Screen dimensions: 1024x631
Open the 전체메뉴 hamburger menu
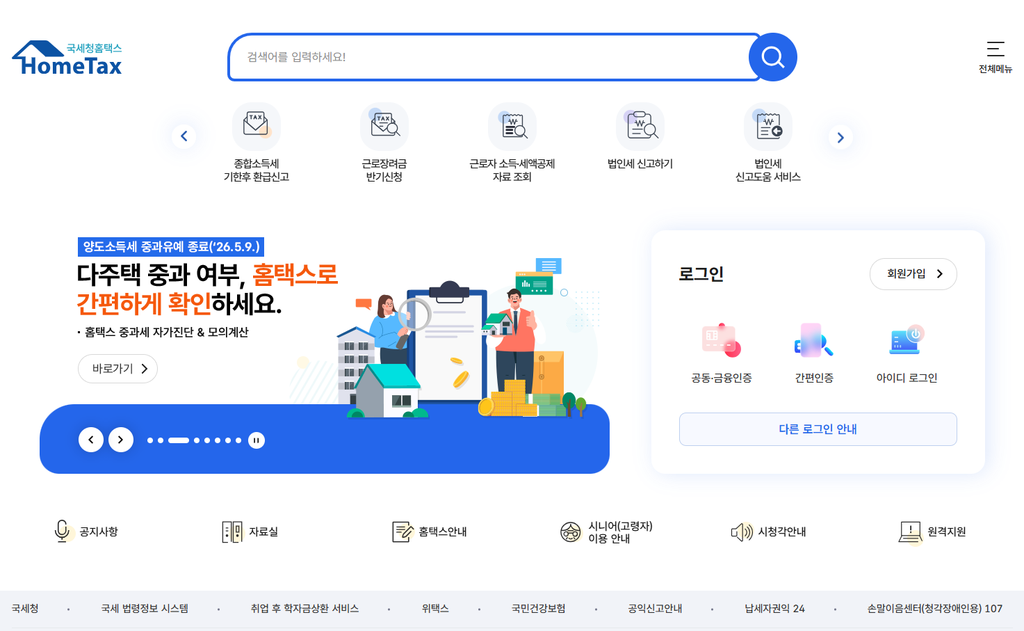(995, 57)
